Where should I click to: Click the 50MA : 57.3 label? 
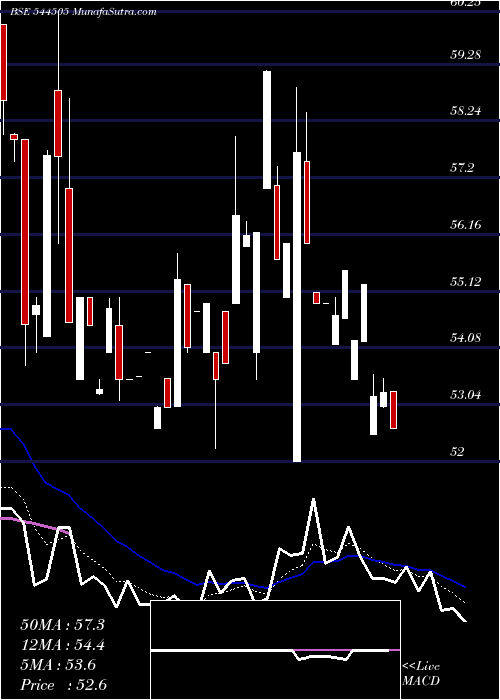[x=62, y=625]
